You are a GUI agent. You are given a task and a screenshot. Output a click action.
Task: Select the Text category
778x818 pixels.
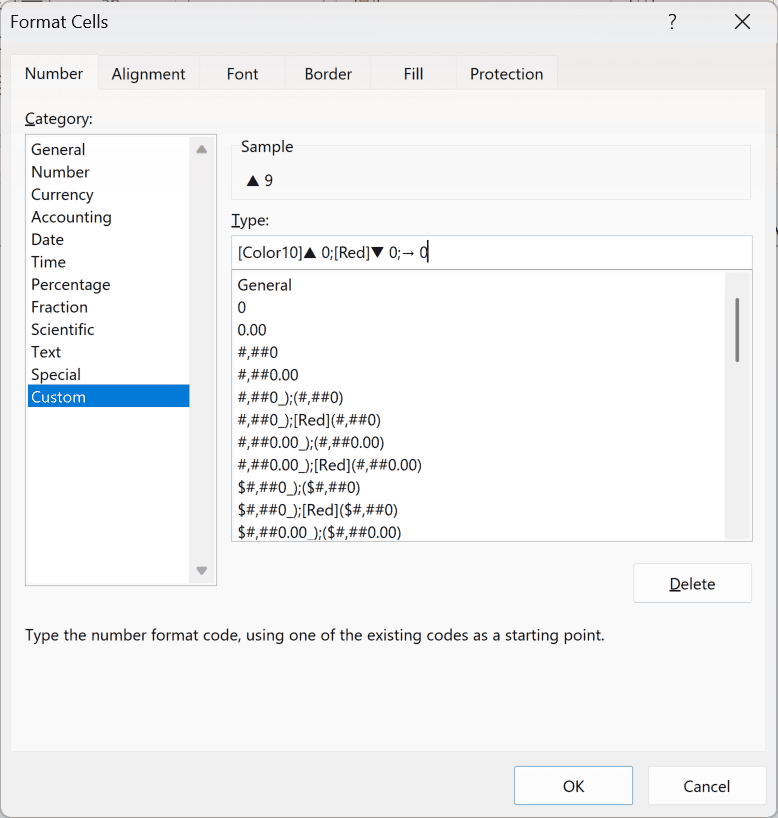pyautogui.click(x=109, y=352)
